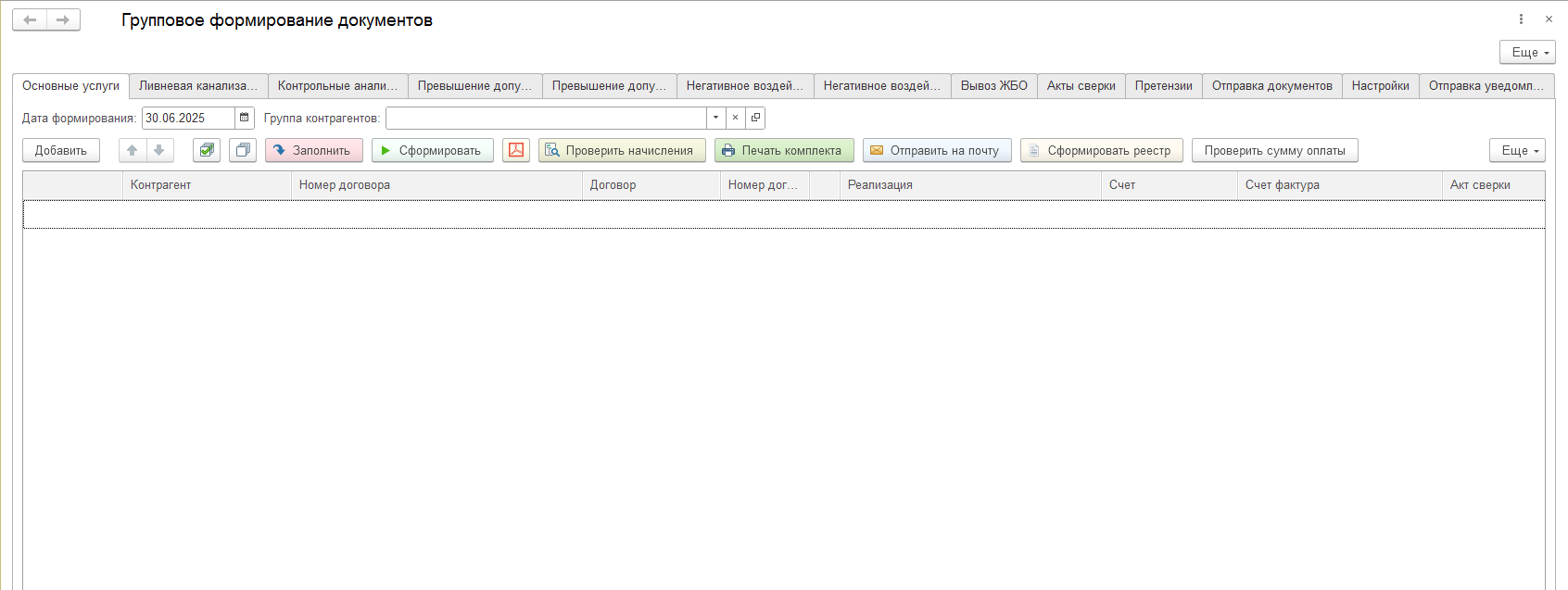Switch to the Настройки tab
Viewport: 1568px width, 590px height.
1381,86
